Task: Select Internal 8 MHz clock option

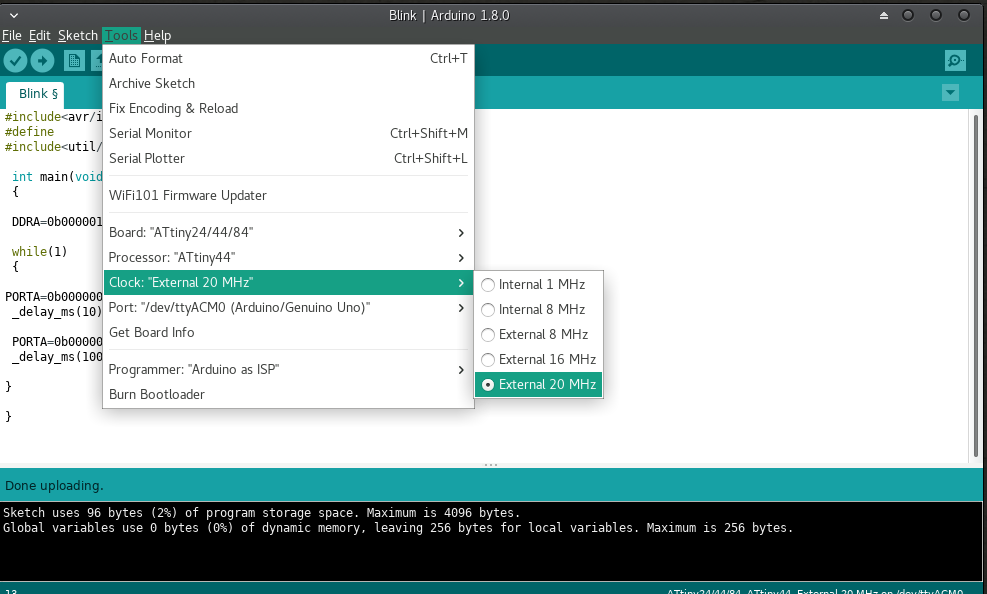Action: 539,310
